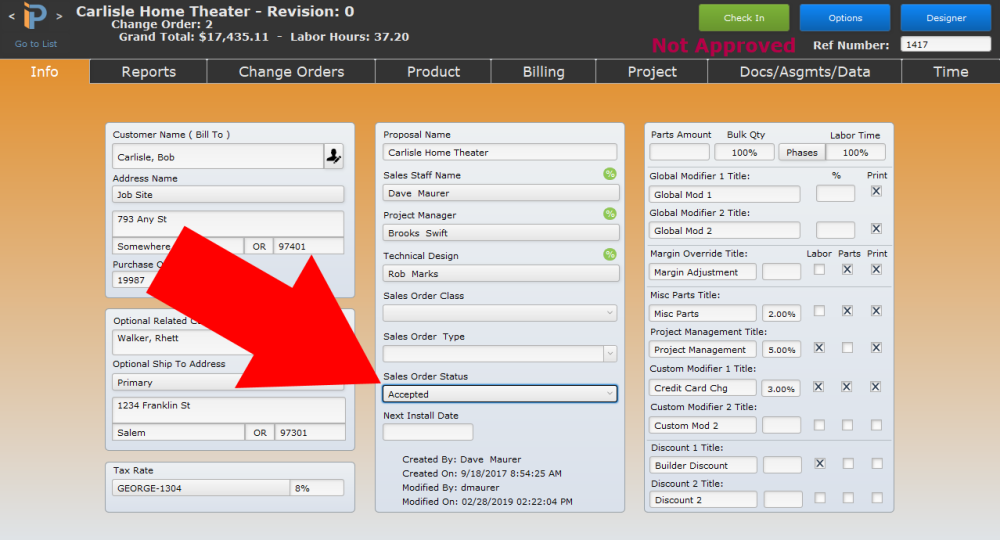Click the Next Install Date field
This screenshot has height=540, width=1000.
tap(428, 432)
